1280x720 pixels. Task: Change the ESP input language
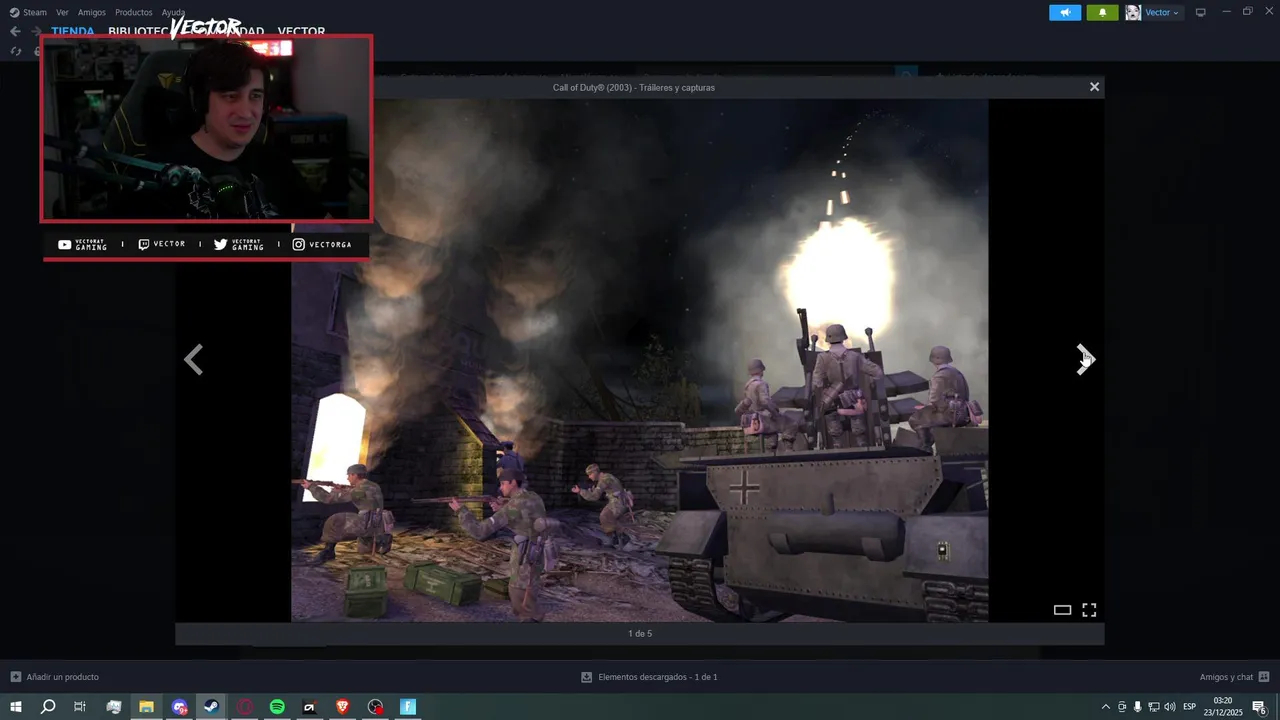(x=1189, y=707)
